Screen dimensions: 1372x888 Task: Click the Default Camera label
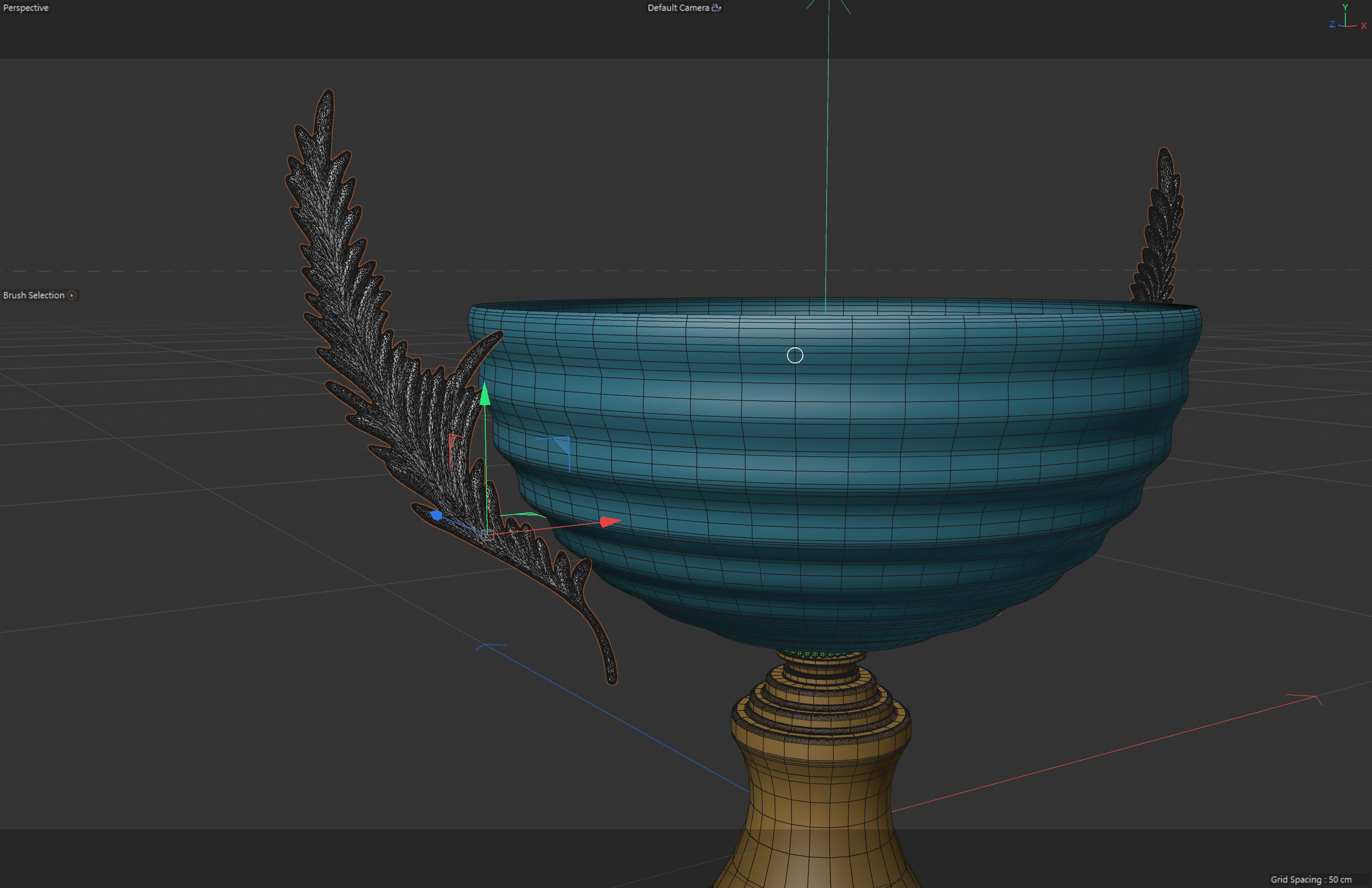(x=678, y=8)
